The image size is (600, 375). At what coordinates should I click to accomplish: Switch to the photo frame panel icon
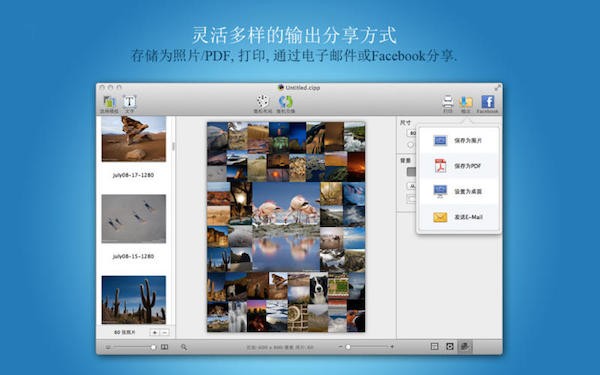coord(450,346)
